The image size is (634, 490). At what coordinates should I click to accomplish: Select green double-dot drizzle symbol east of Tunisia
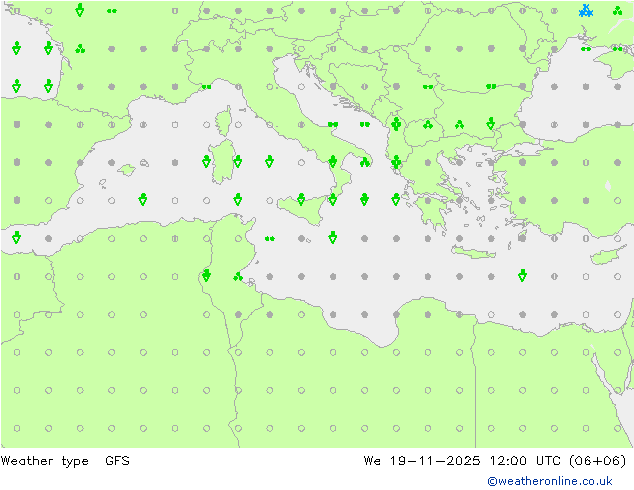click(270, 239)
